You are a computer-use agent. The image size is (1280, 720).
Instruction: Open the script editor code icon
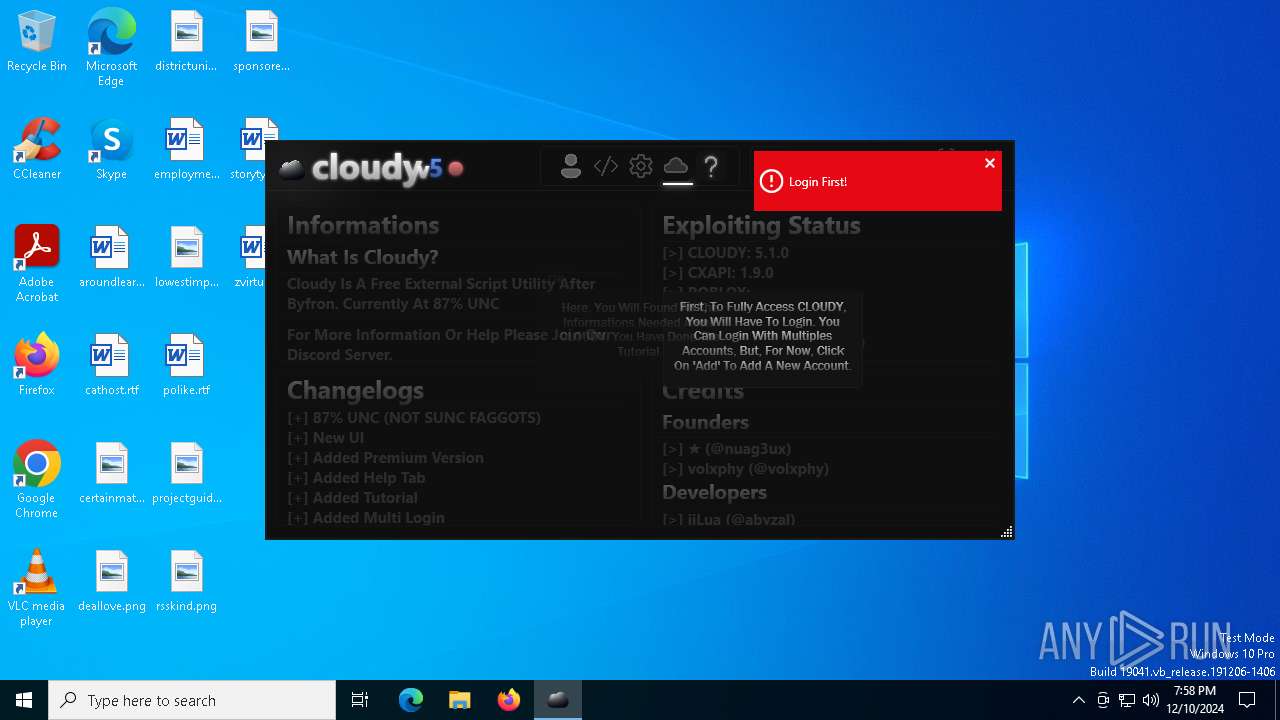[606, 167]
